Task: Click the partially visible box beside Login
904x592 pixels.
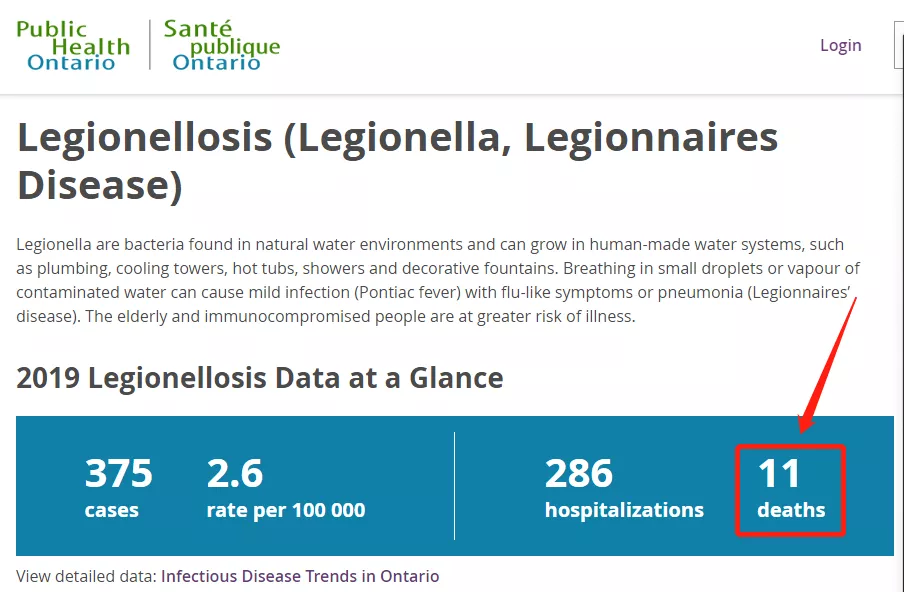Action: pos(899,45)
